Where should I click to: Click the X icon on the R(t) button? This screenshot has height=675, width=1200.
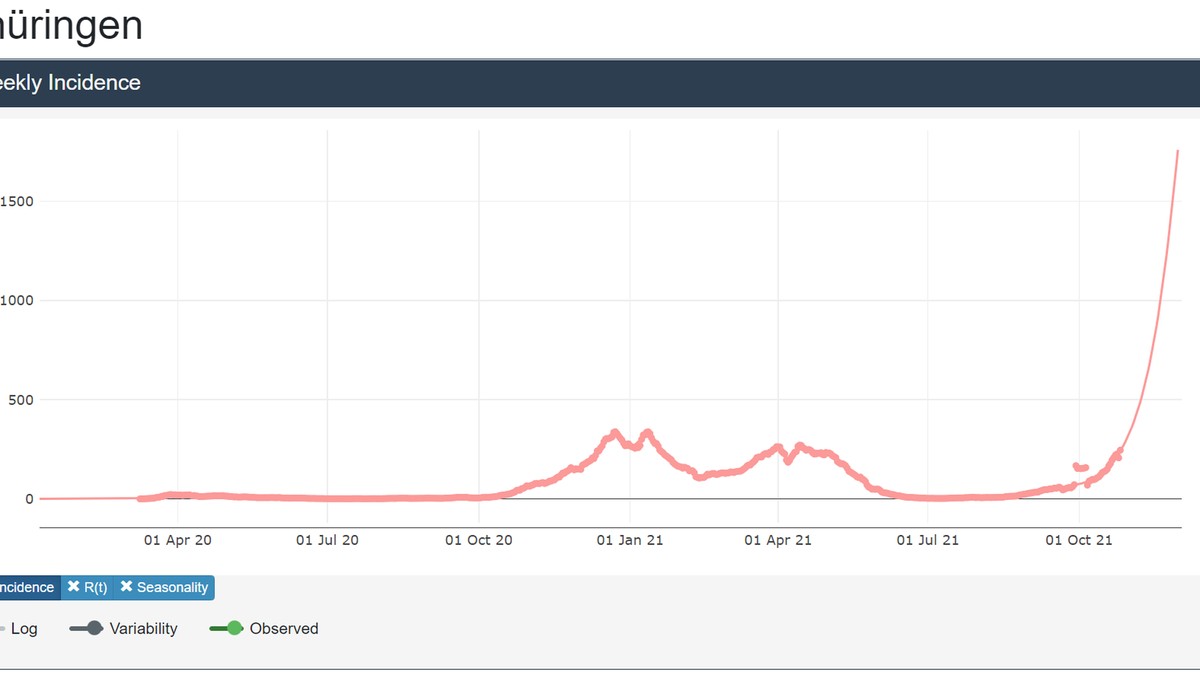tap(74, 587)
